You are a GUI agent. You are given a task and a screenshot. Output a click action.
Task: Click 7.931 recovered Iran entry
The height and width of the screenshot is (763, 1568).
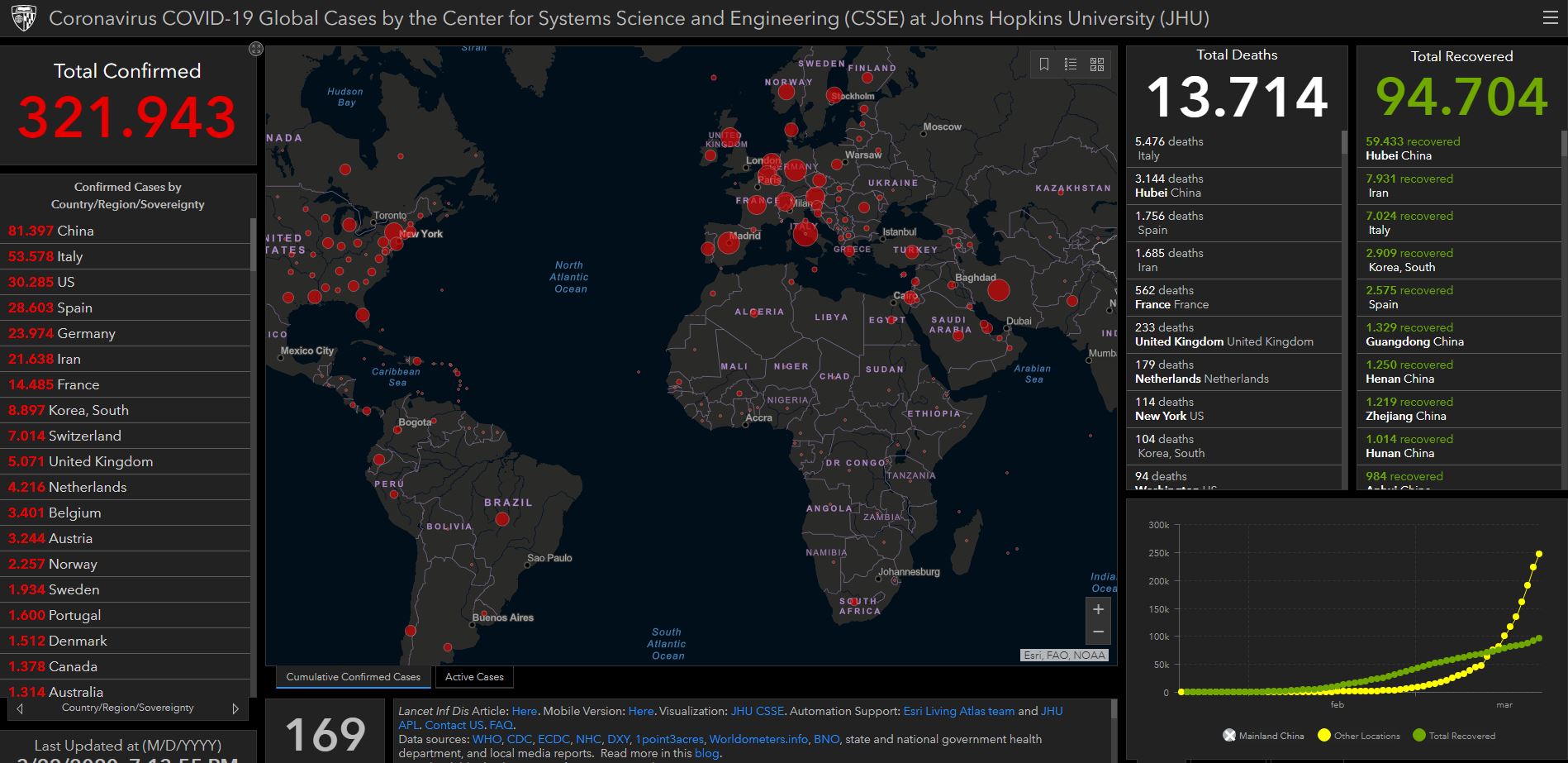pos(1458,186)
